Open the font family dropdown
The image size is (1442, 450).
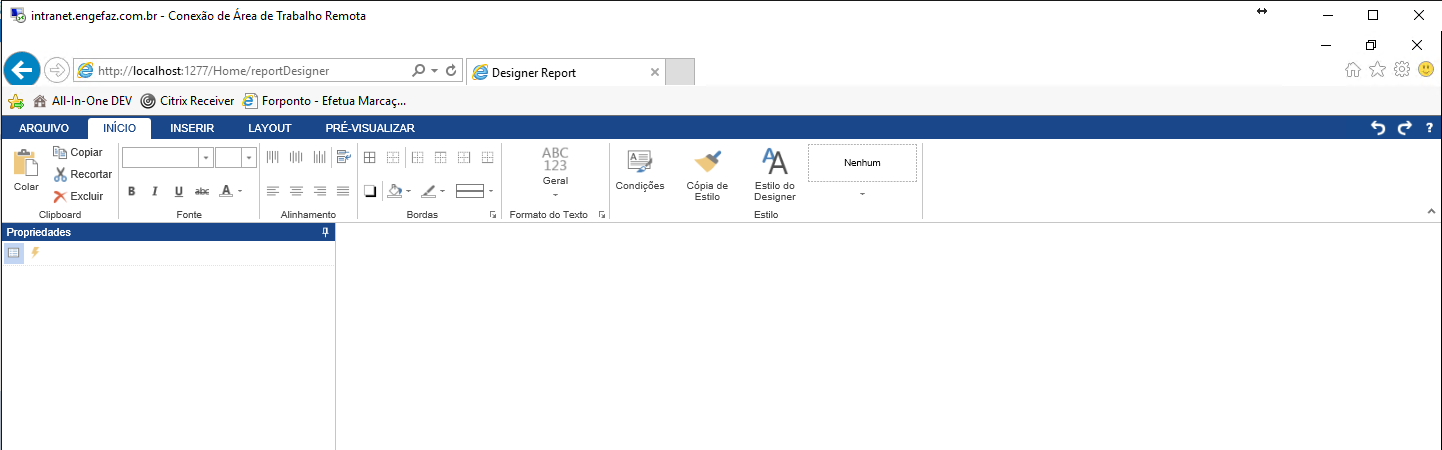pos(205,157)
